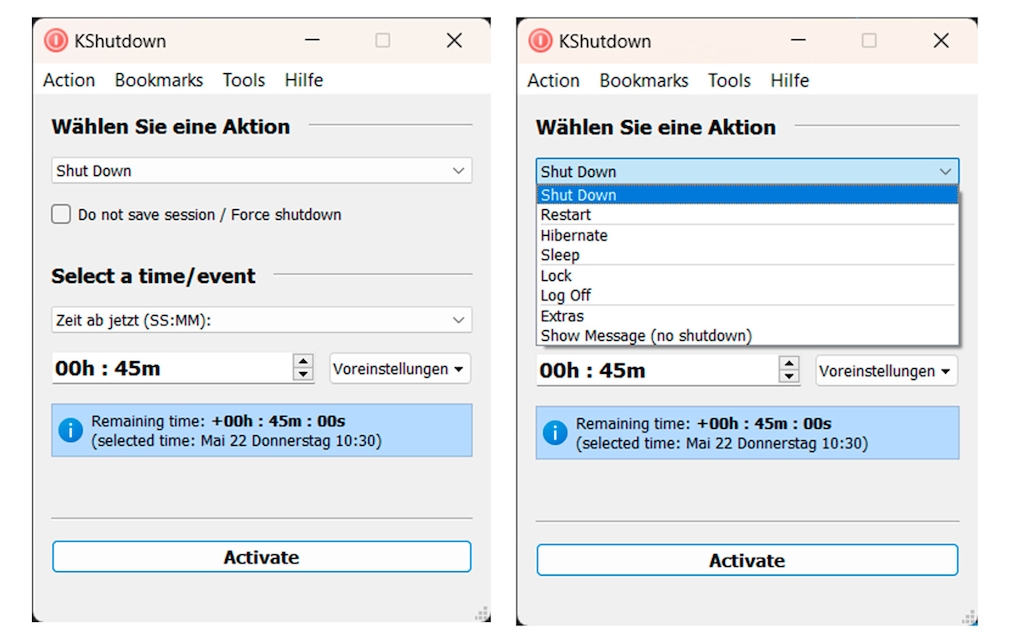
Task: Click blue info icon in left window
Action: 70,430
